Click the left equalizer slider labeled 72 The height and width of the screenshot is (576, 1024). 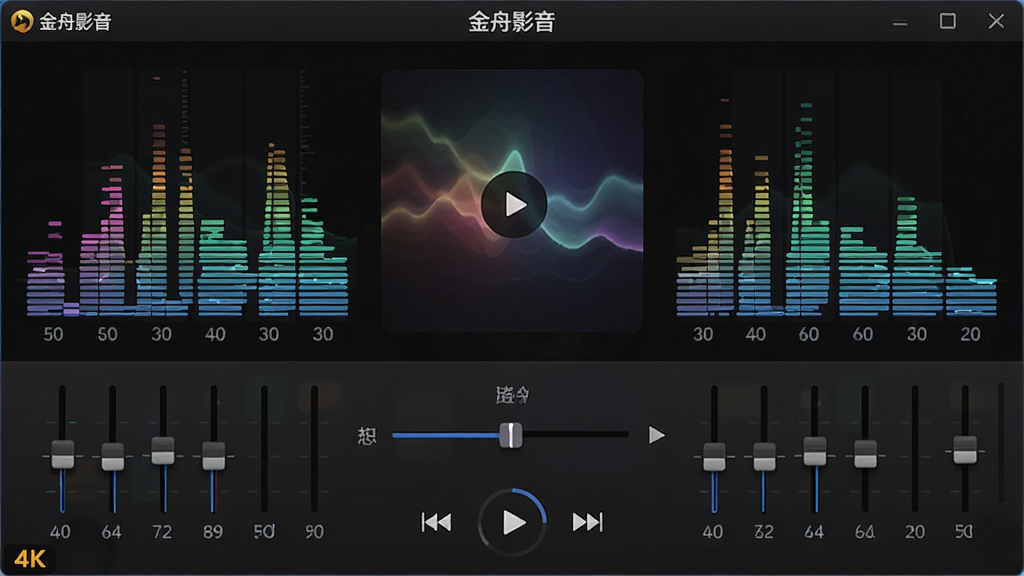[x=163, y=451]
